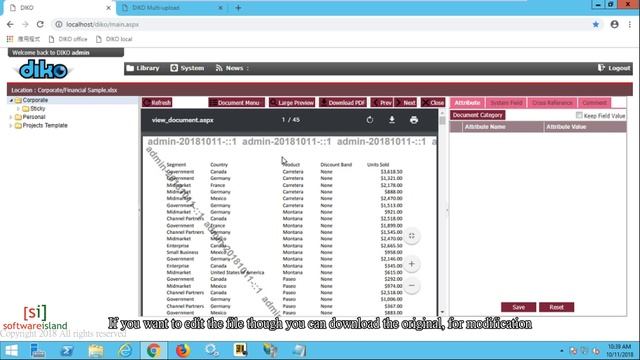This screenshot has height=360, width=640.
Task: Open PowerShell from the taskbar
Action: [67, 351]
